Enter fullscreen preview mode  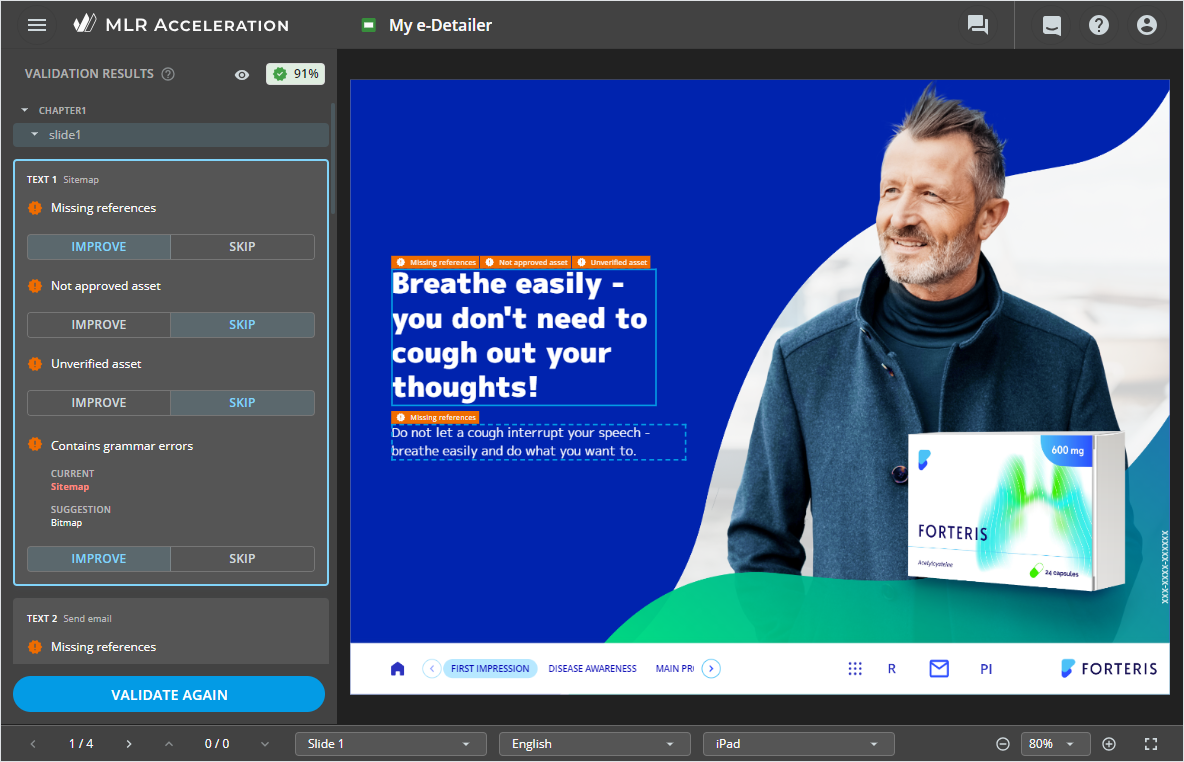(x=1151, y=744)
